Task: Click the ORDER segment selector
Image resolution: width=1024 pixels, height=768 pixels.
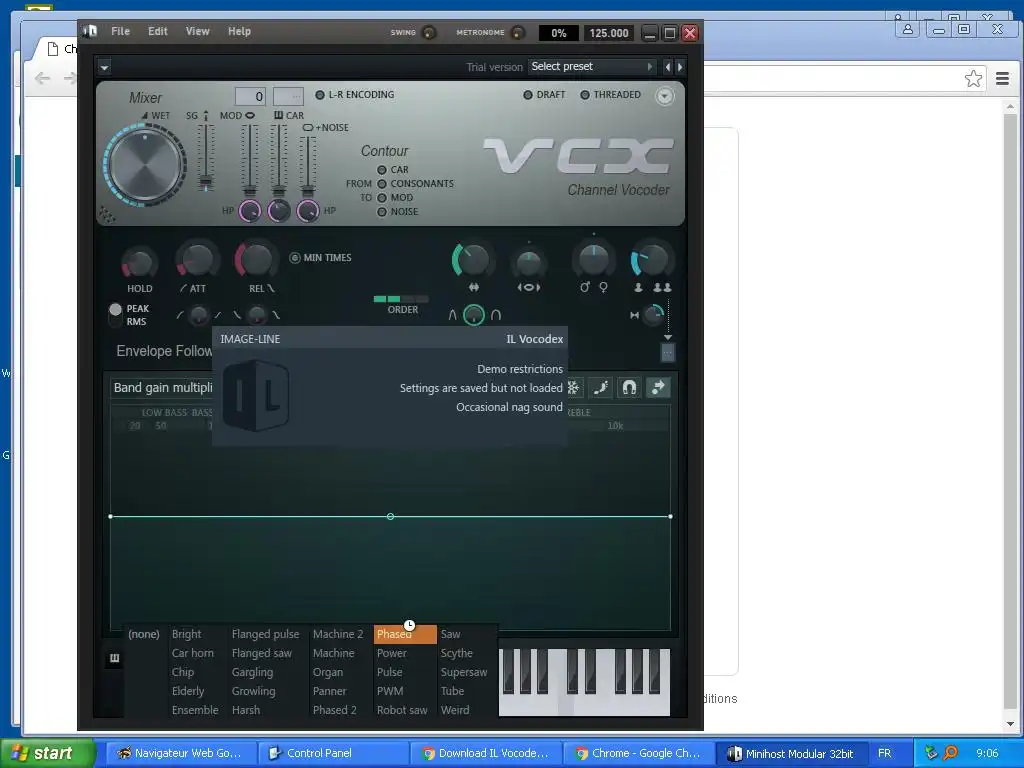Action: pyautogui.click(x=400, y=299)
